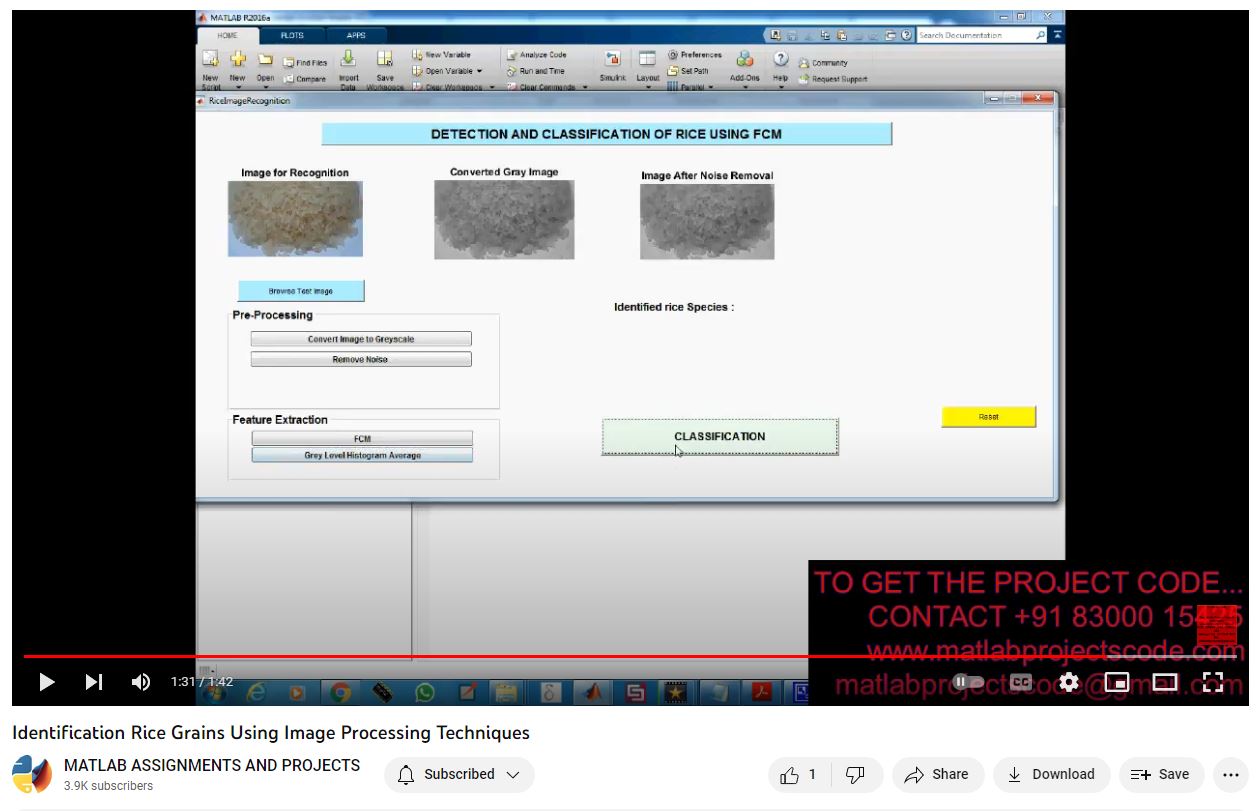
Task: Skip to the next video
Action: coord(94,682)
